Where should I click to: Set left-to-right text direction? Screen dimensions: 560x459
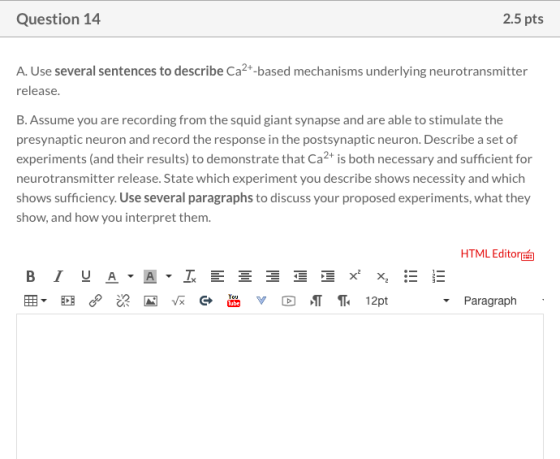pos(316,301)
